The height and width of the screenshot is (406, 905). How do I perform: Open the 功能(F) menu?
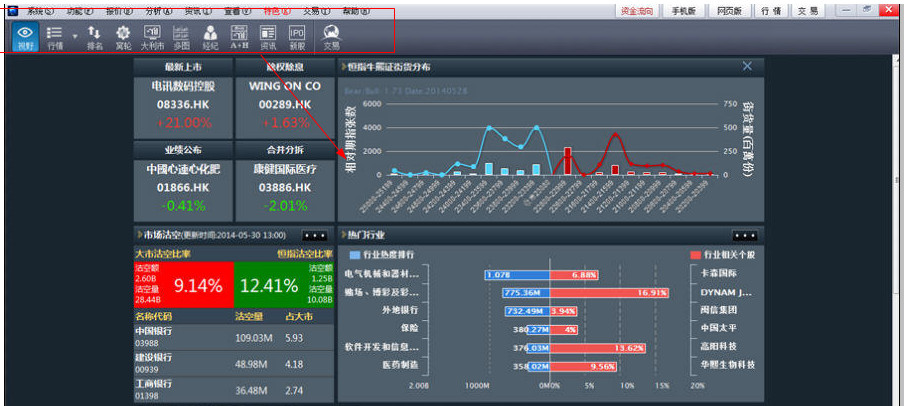tap(80, 11)
